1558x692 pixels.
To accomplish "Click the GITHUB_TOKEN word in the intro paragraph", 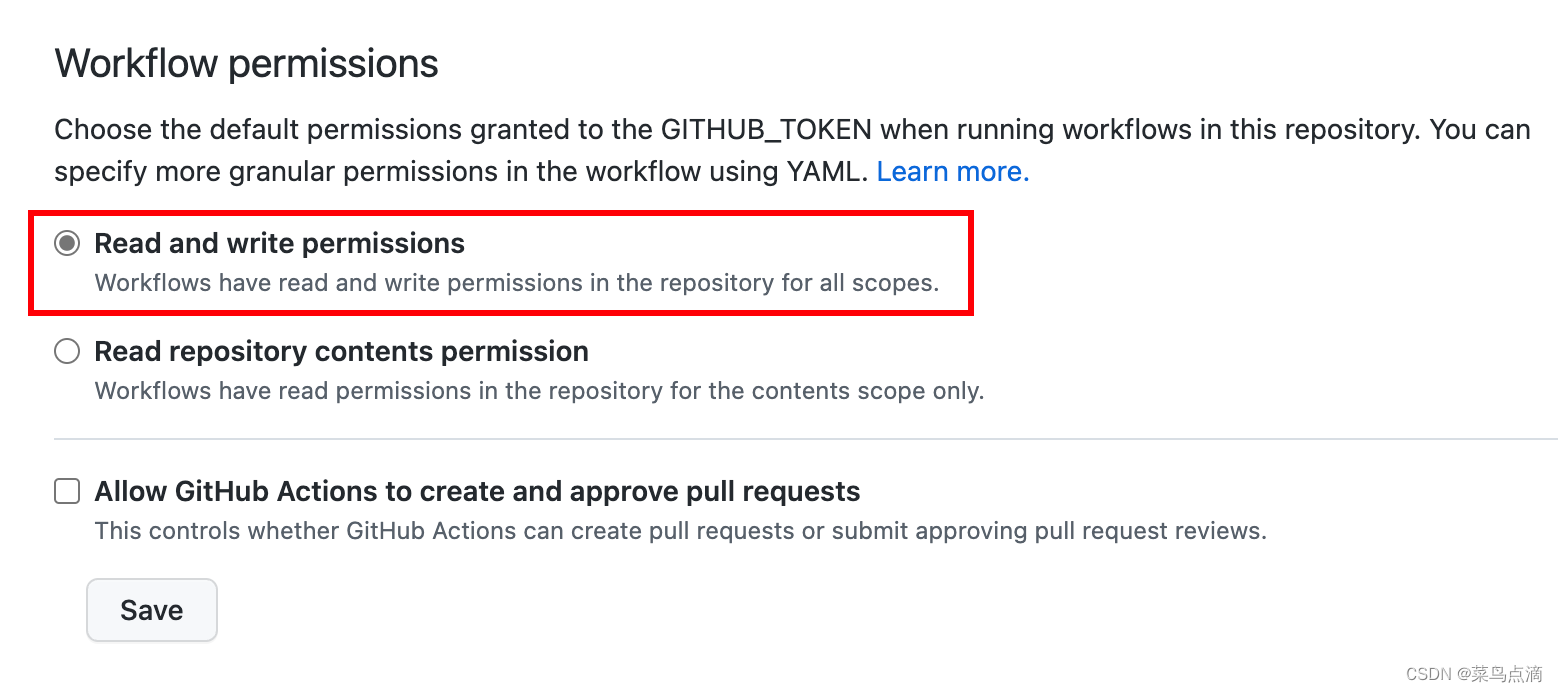I will 766,130.
